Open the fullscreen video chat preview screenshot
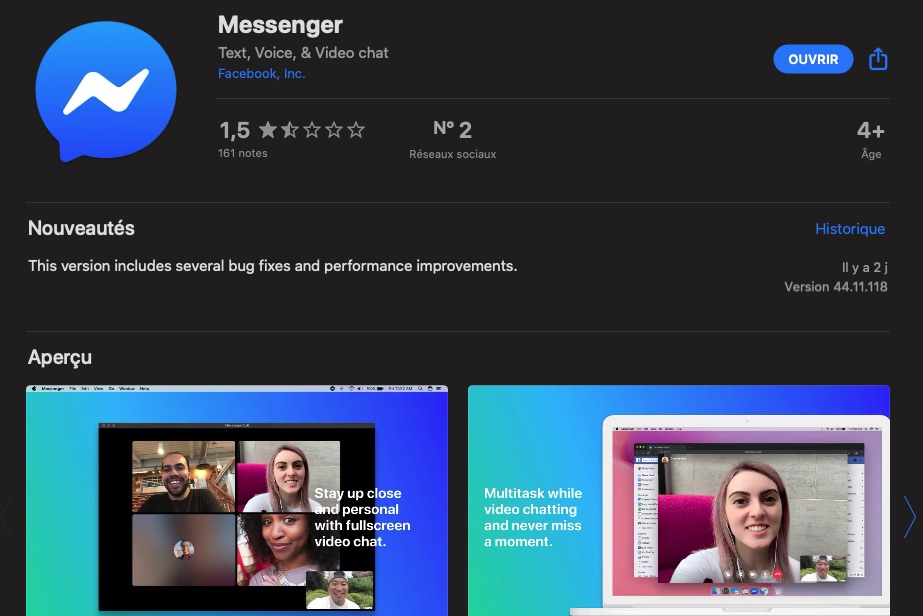Viewport: 923px width, 616px height. coord(237,501)
